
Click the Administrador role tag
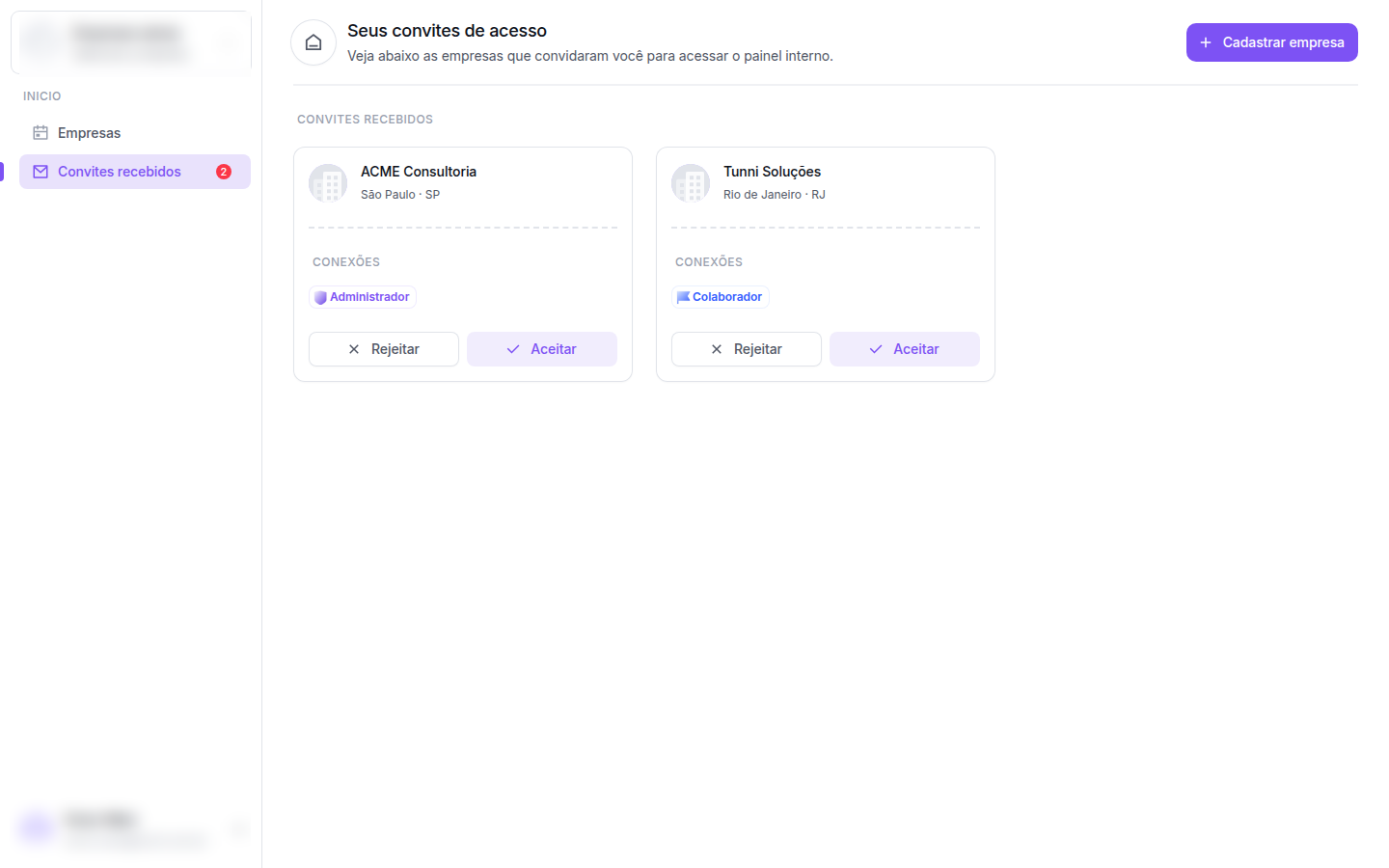pos(363,297)
